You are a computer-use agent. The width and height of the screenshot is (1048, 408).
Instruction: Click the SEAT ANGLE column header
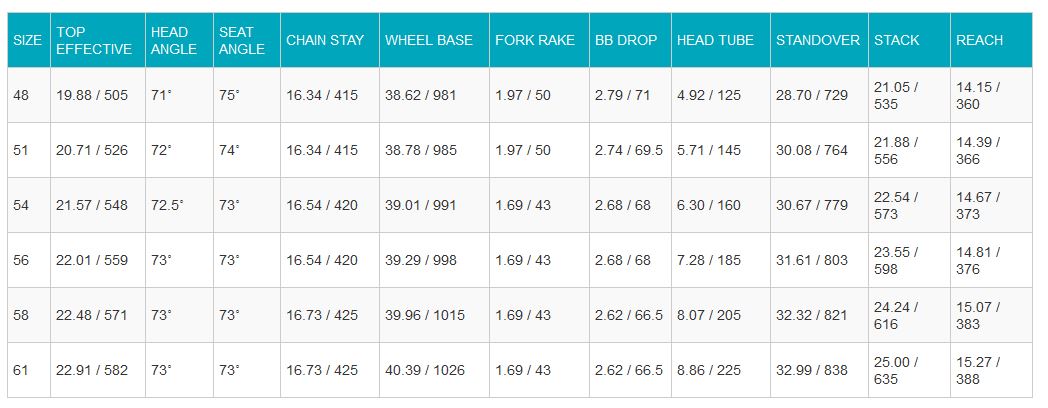[x=241, y=40]
